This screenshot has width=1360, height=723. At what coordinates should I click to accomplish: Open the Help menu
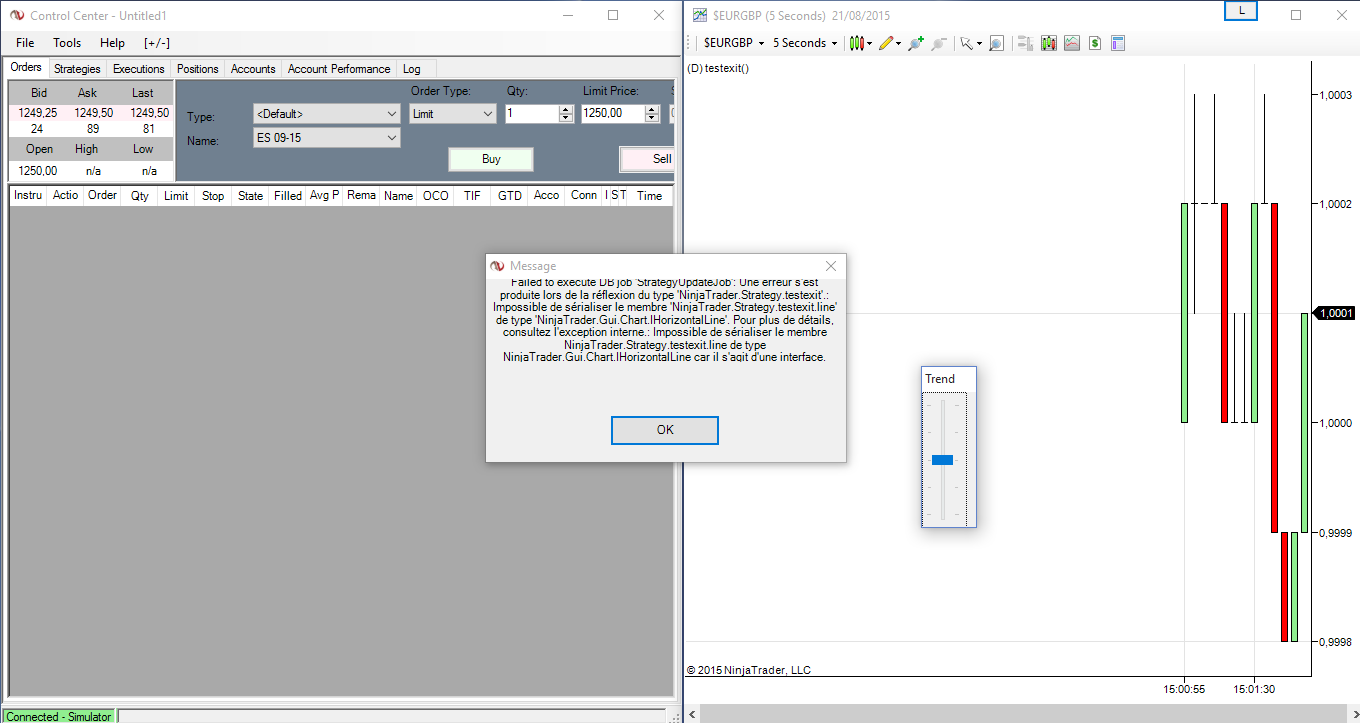(112, 43)
